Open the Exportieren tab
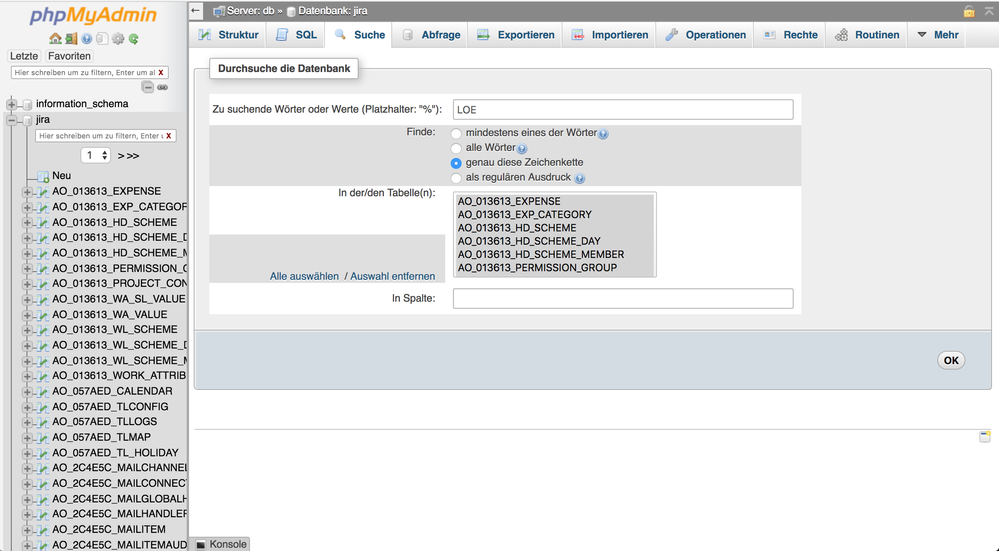 (516, 35)
